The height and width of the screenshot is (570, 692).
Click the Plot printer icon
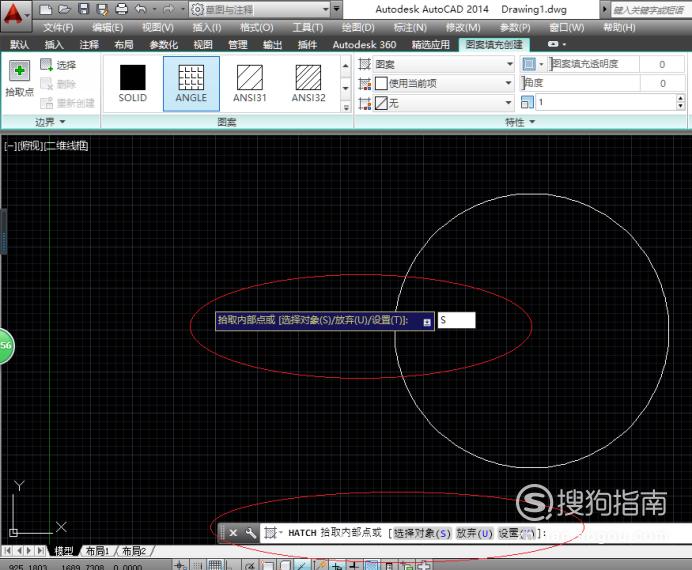pos(121,9)
